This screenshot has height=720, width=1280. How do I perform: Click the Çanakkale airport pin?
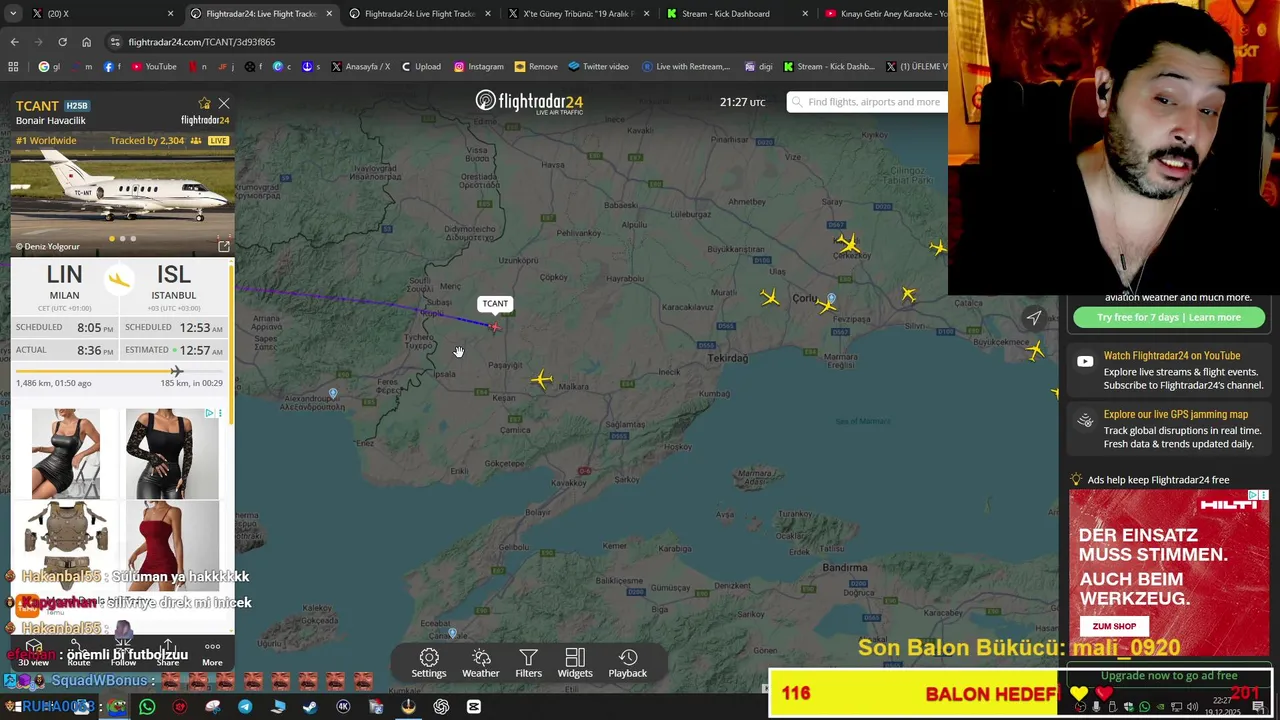(x=452, y=633)
